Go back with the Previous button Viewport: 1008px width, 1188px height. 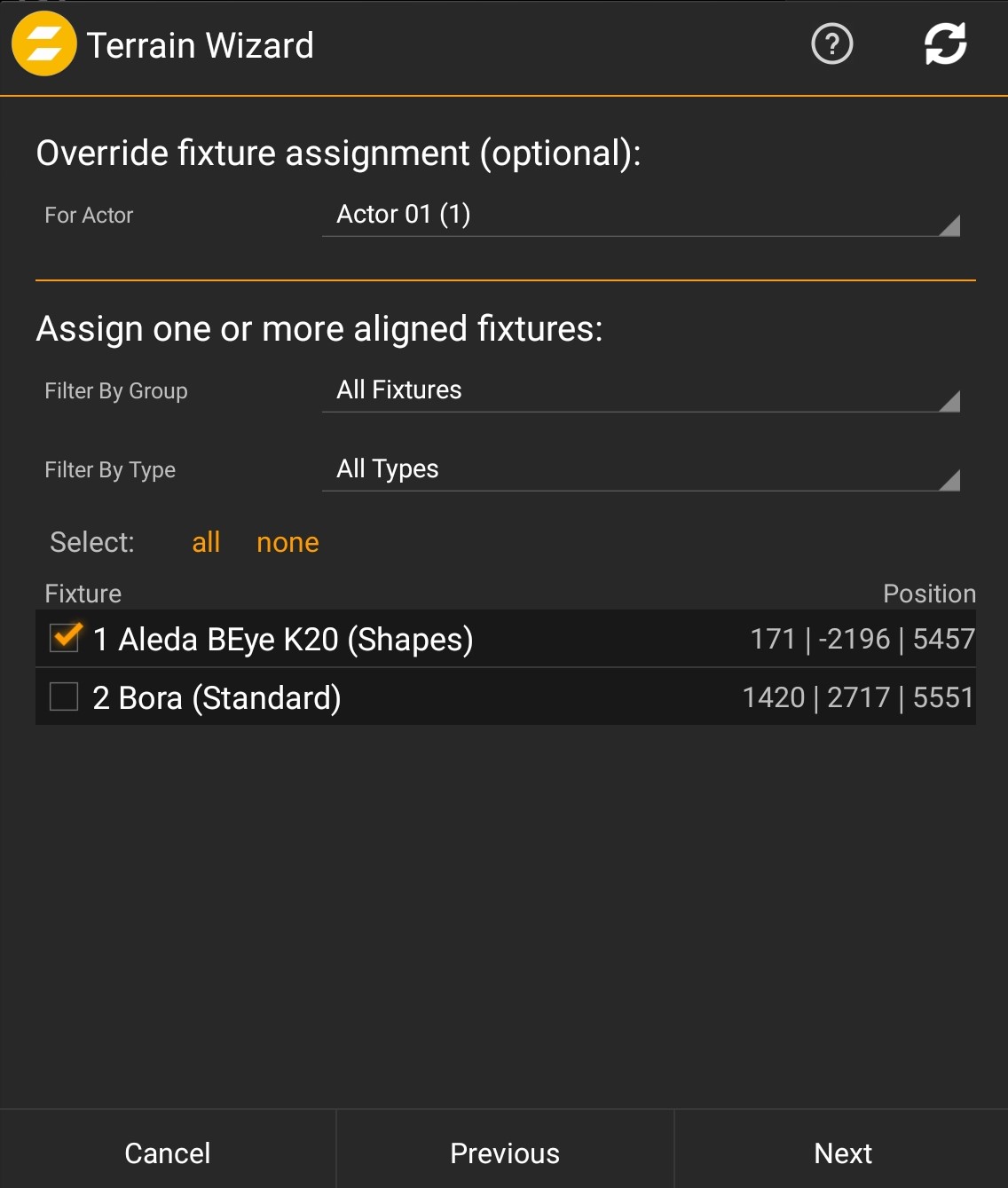click(x=505, y=1153)
